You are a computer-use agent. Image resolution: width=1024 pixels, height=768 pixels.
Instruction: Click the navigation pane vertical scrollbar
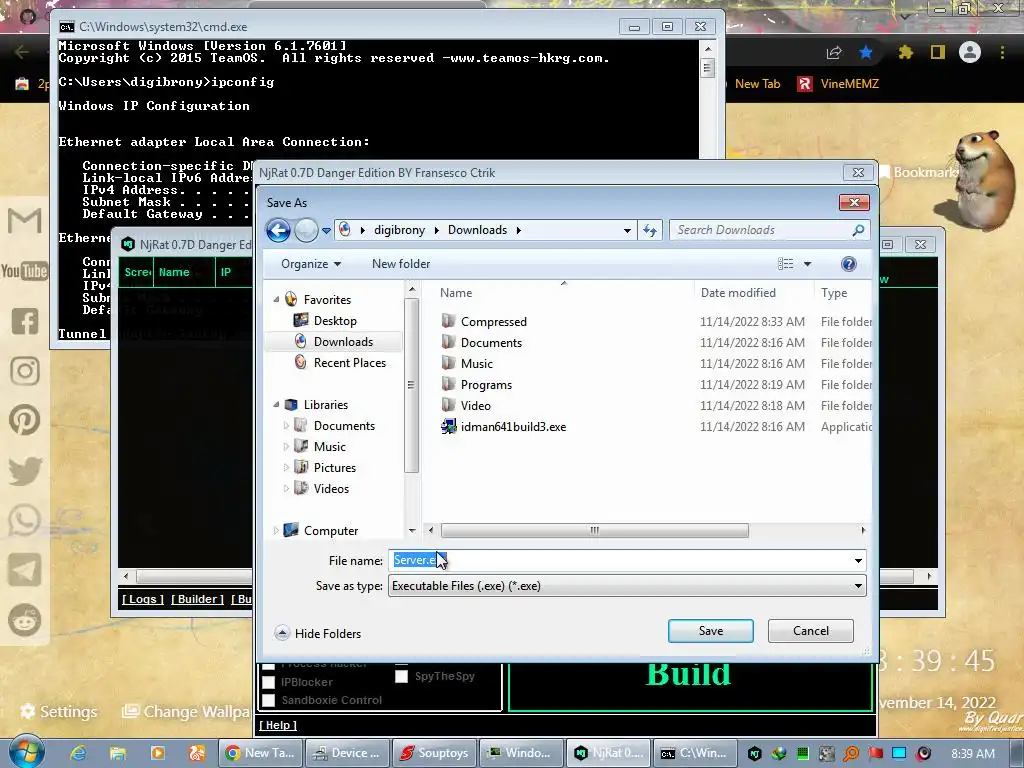[x=411, y=385]
